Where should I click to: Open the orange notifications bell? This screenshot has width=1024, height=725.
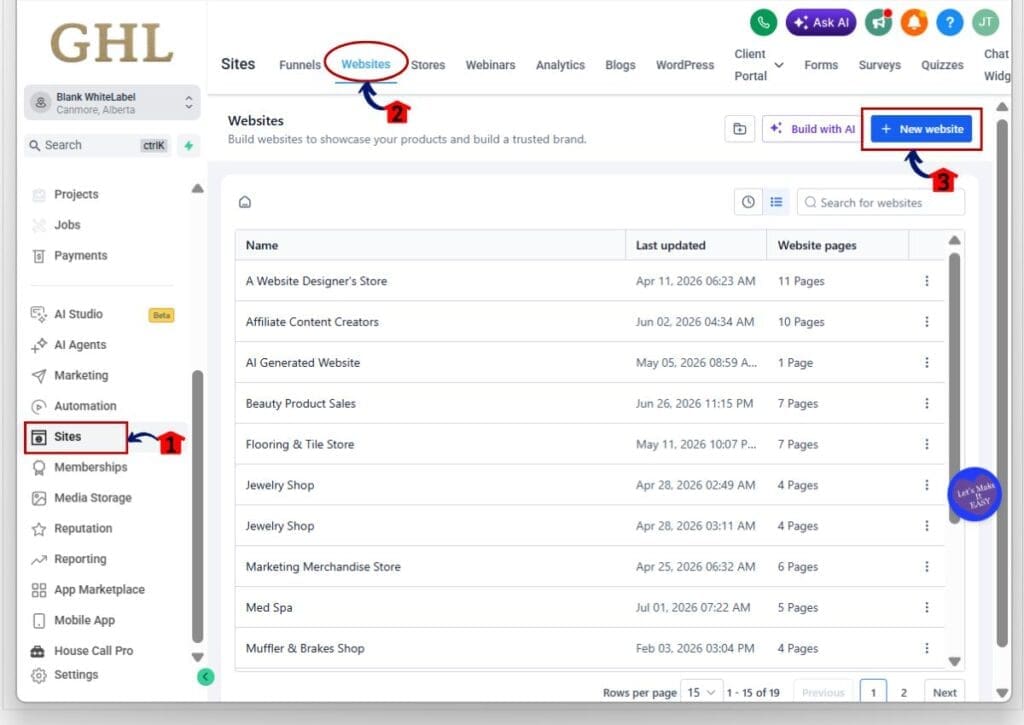click(914, 23)
